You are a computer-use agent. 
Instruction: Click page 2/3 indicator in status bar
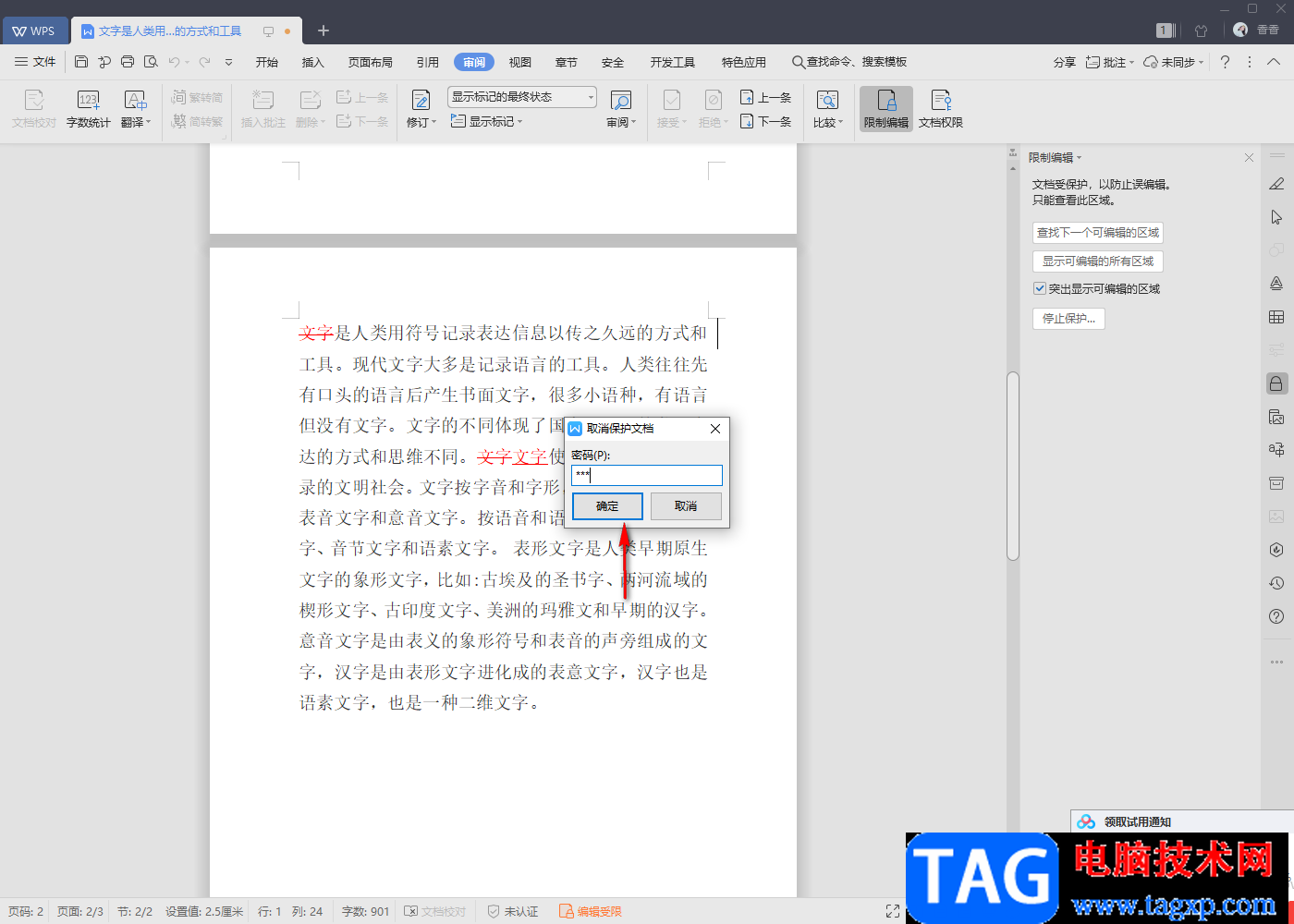pyautogui.click(x=80, y=911)
